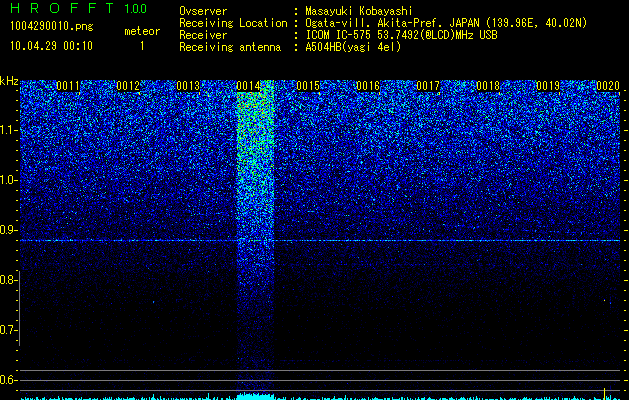This screenshot has height=400, width=629.
Task: Click the time marker 0018
Action: pyautogui.click(x=488, y=86)
